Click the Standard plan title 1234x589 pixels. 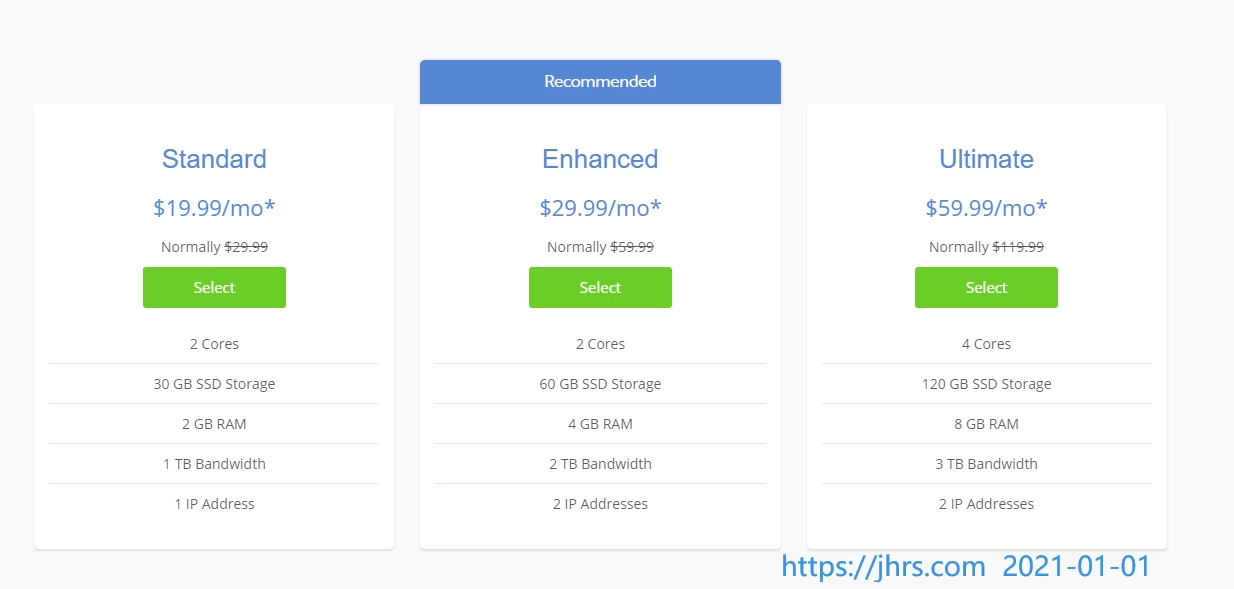point(214,159)
